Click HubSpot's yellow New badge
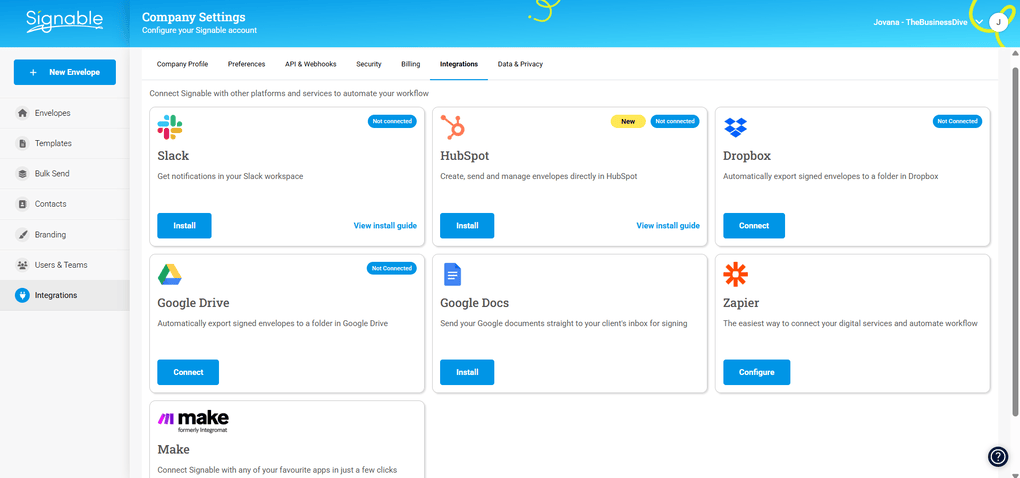Screen dimensions: 1020x478 [x=628, y=121]
